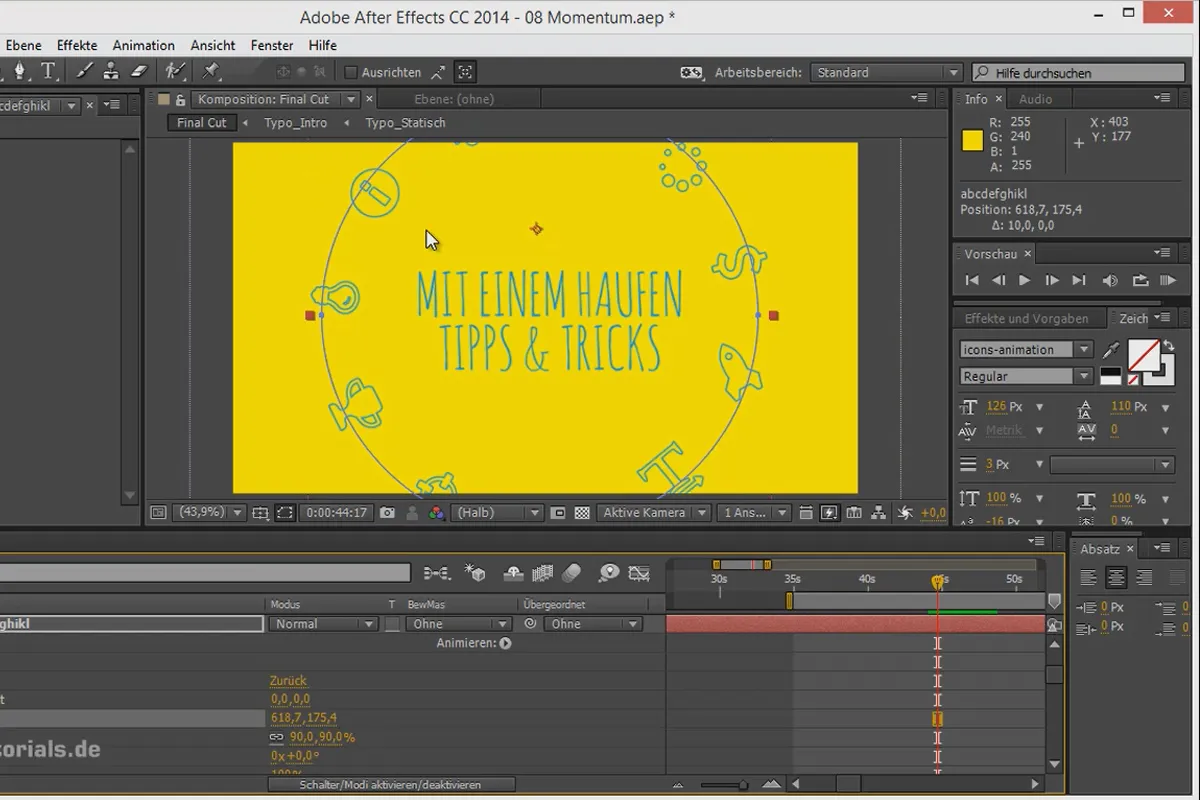
Task: Toggle fast previews icon
Action: tap(829, 513)
